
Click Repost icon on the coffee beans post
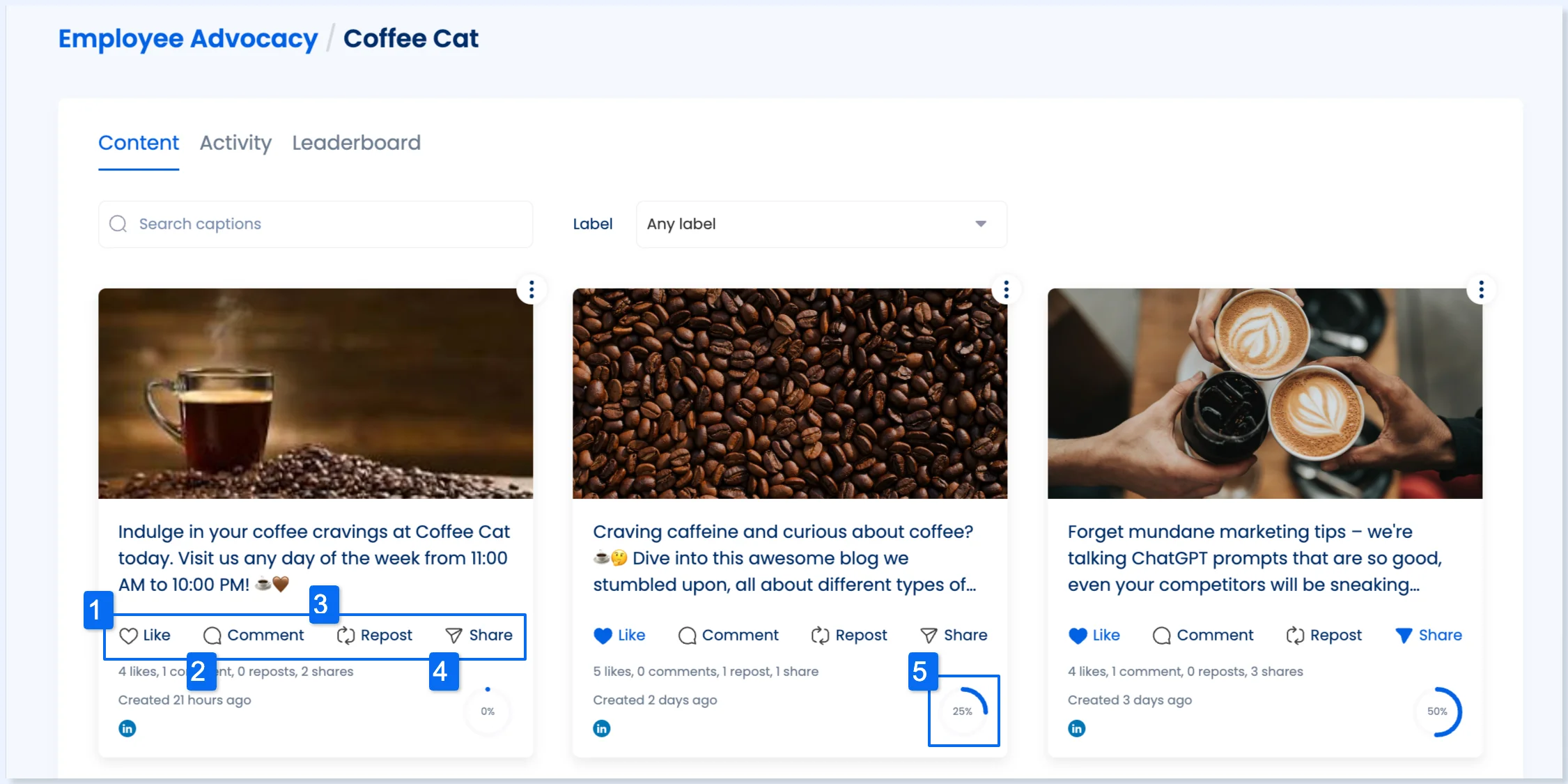[x=820, y=636]
